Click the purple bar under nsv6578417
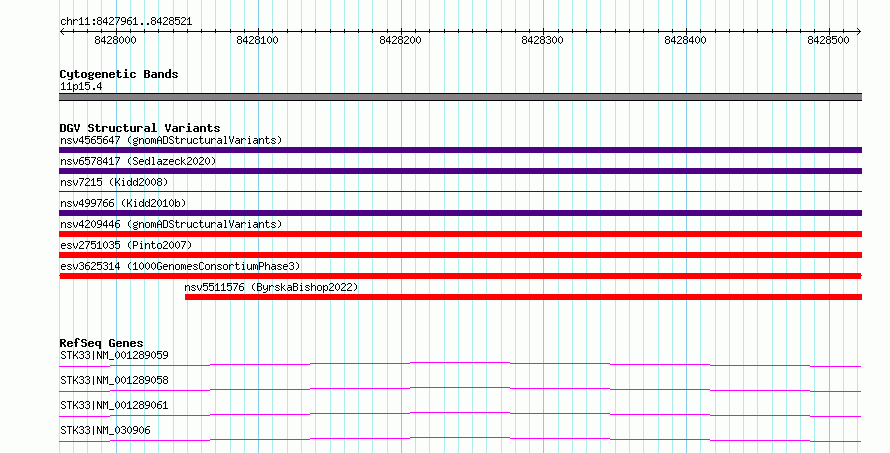Screen dimensions: 890x453 click(460, 171)
